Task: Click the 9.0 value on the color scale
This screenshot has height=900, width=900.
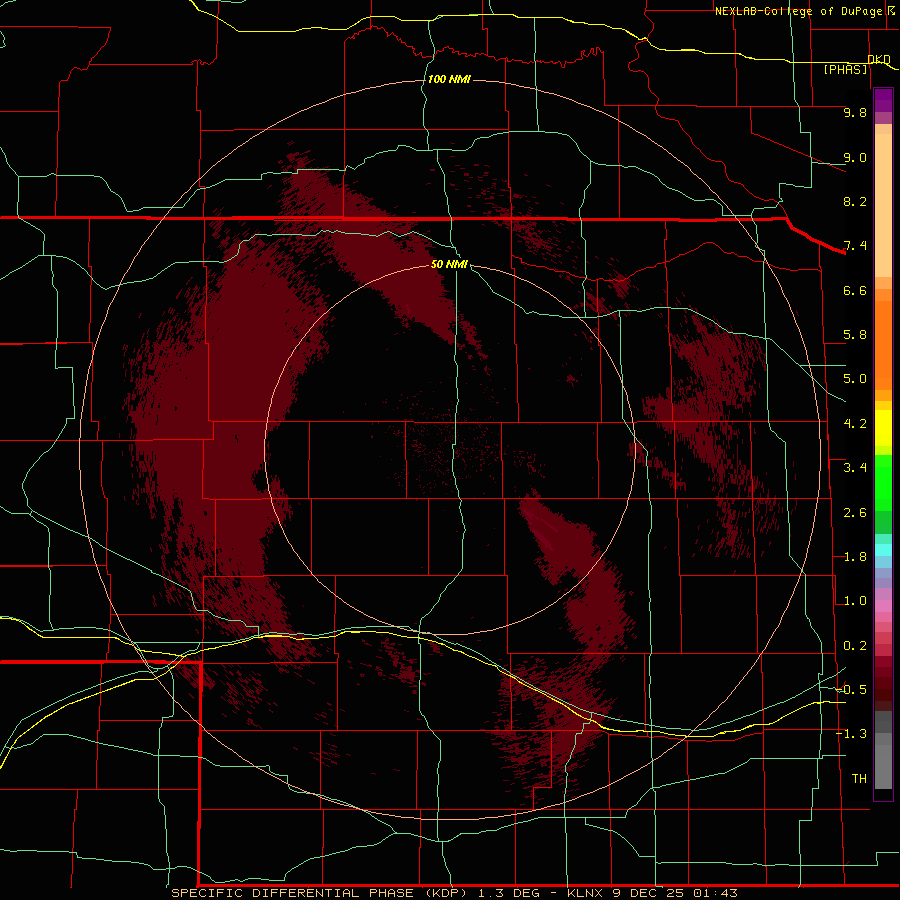Action: [855, 157]
